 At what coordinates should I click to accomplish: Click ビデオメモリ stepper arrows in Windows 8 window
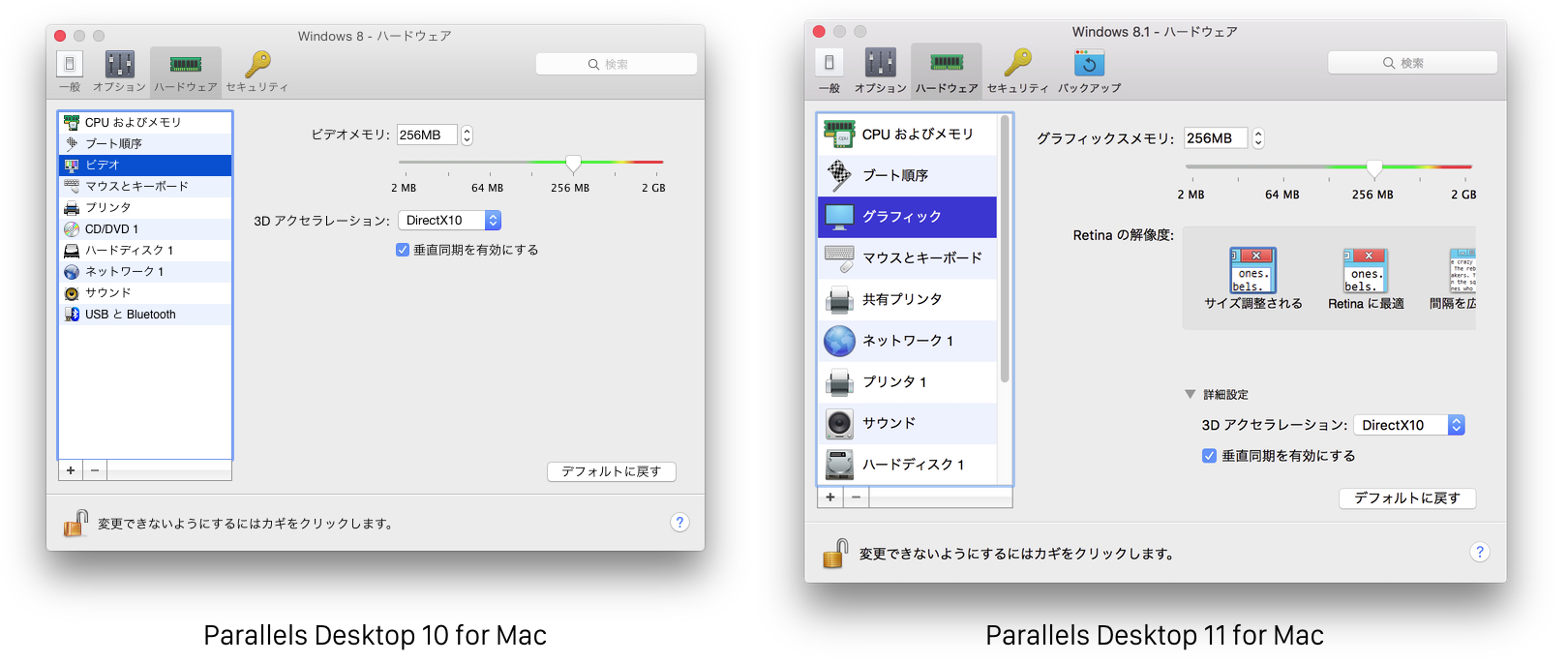point(467,136)
